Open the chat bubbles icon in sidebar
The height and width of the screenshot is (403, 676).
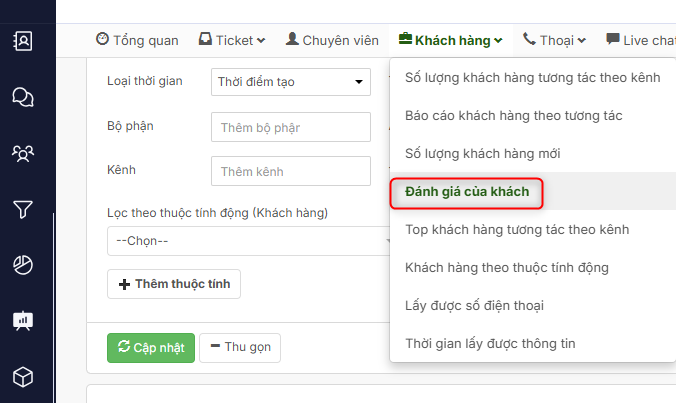(x=22, y=97)
